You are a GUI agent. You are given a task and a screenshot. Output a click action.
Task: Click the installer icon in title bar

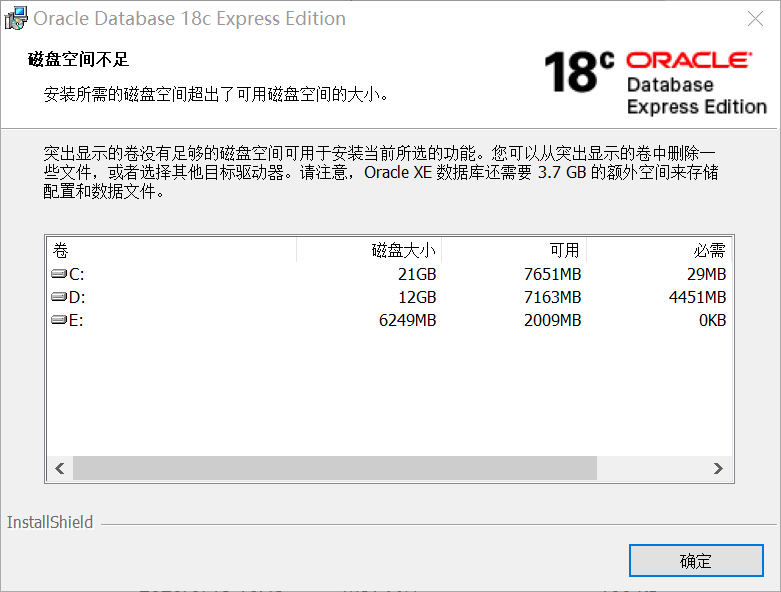[x=16, y=18]
